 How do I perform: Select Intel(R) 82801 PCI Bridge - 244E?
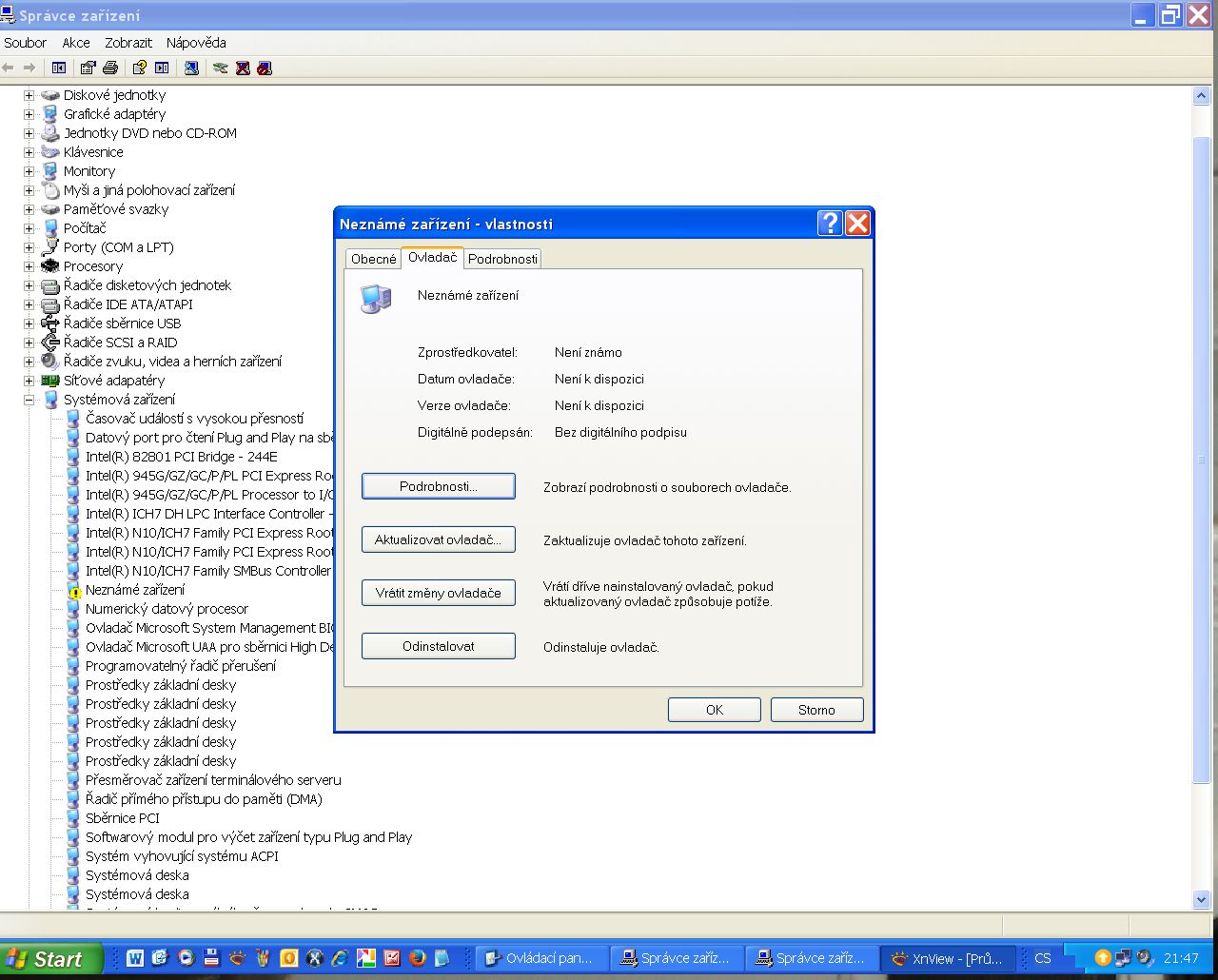182,457
